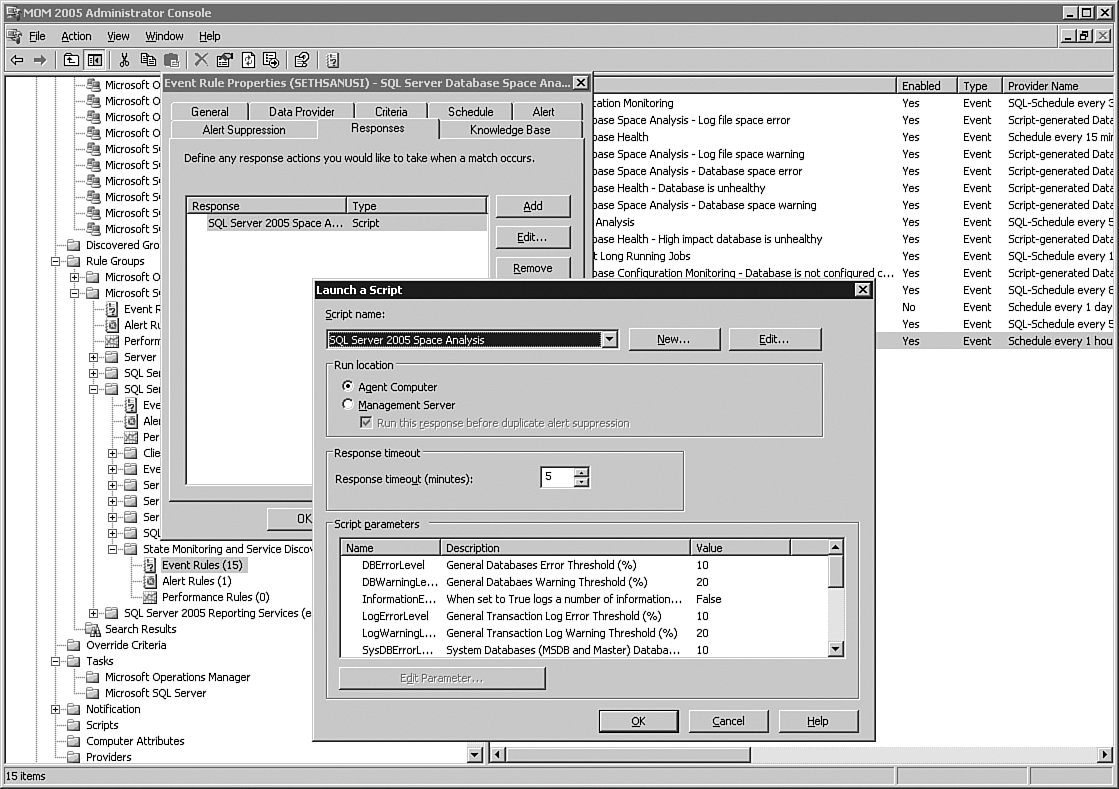Select the LogErrorLevel parameter row

click(395, 616)
